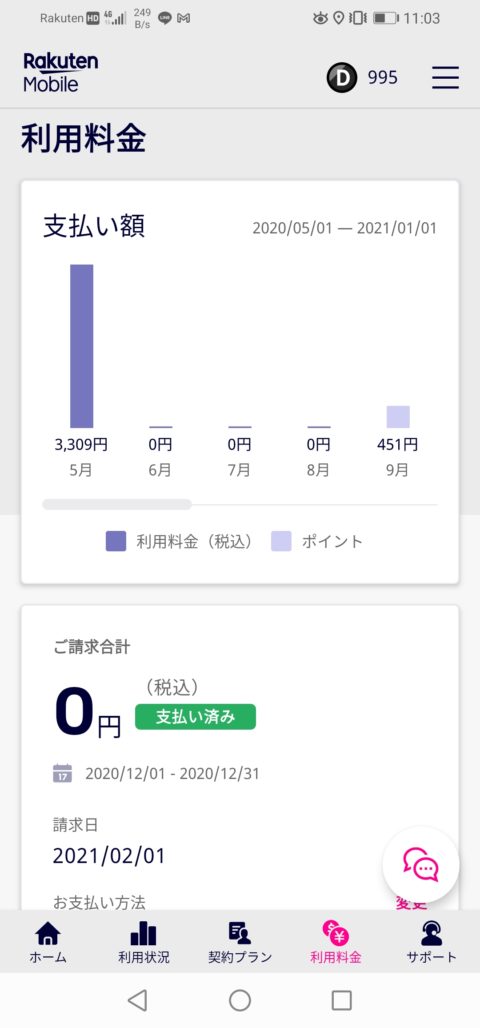Image resolution: width=480 pixels, height=1028 pixels.
Task: Click the 変更 payment method link
Action: [x=411, y=903]
